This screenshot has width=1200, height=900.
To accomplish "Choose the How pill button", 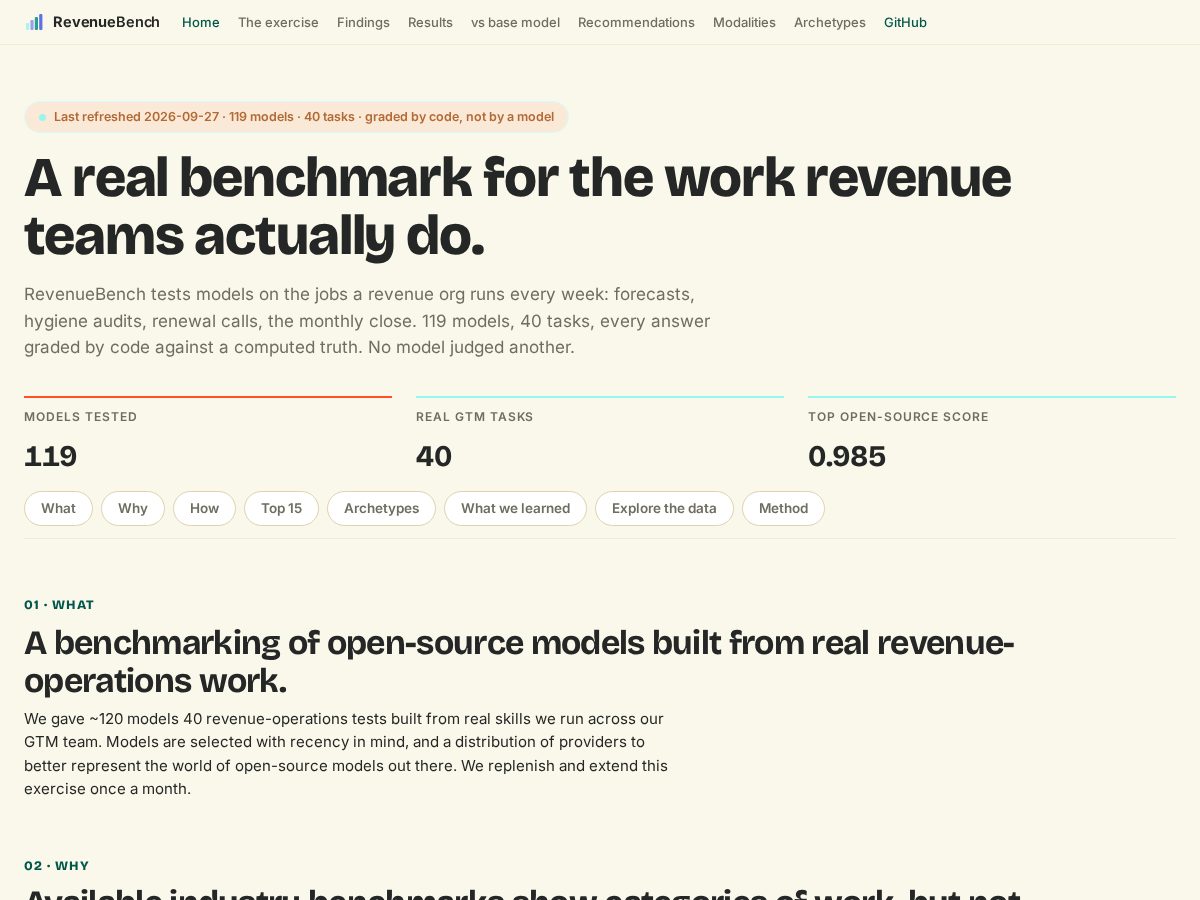I will (204, 508).
